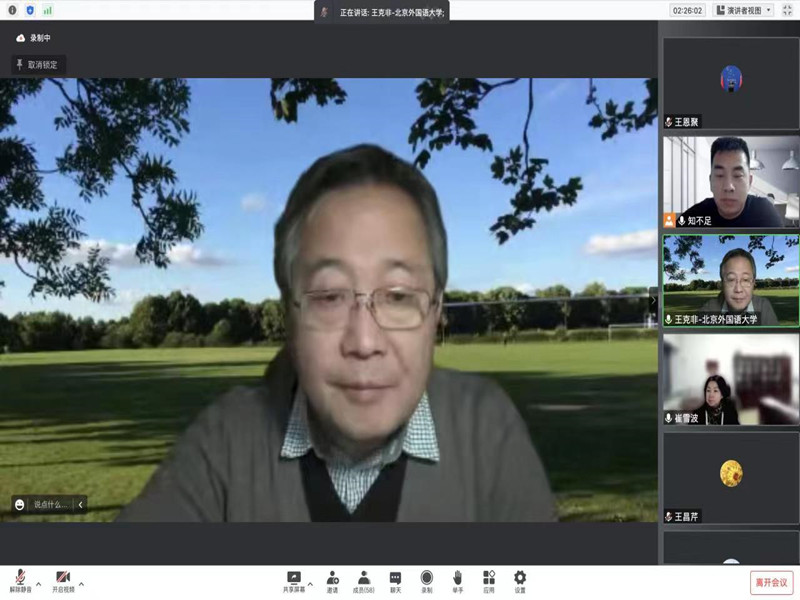800x600 pixels.
Task: Click the 说点什么 chat input field
Action: click(49, 505)
